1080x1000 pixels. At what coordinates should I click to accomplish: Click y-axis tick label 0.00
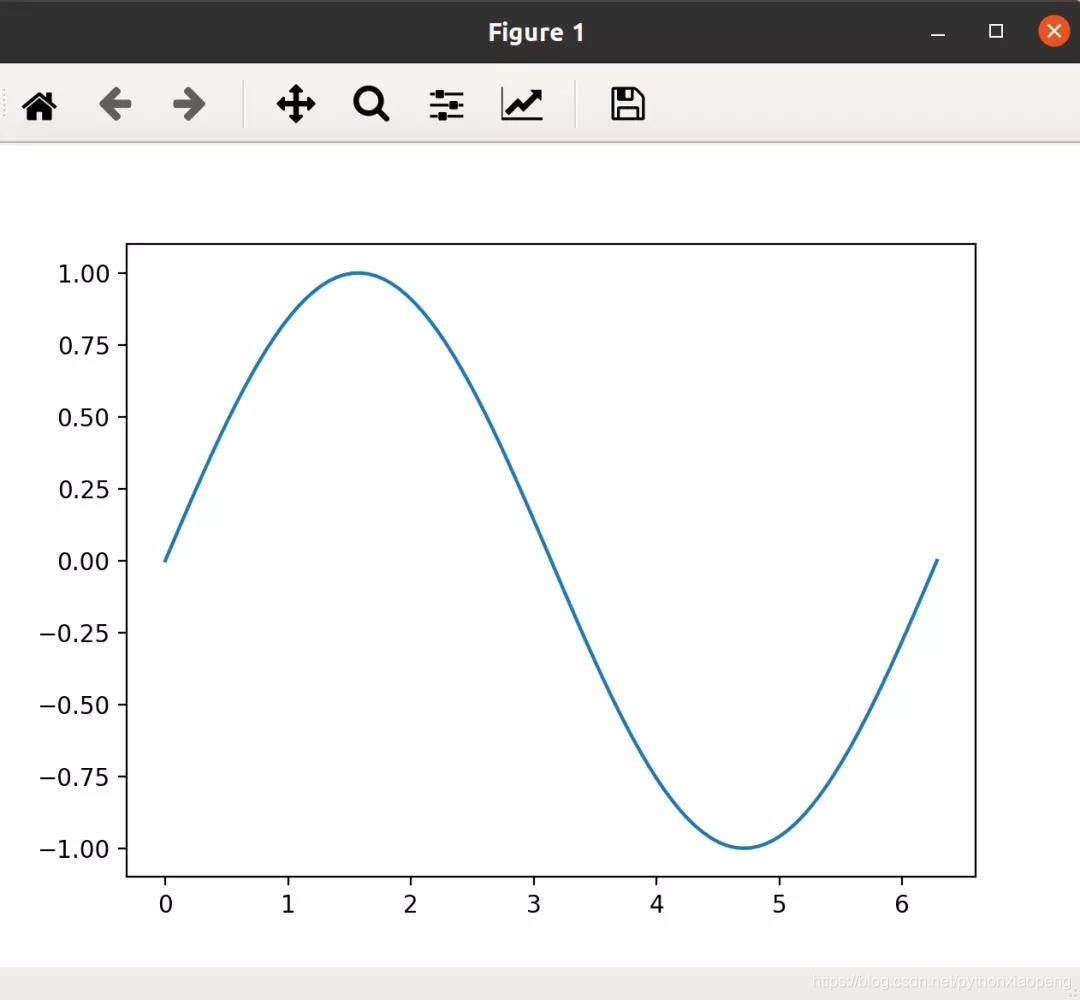83,561
